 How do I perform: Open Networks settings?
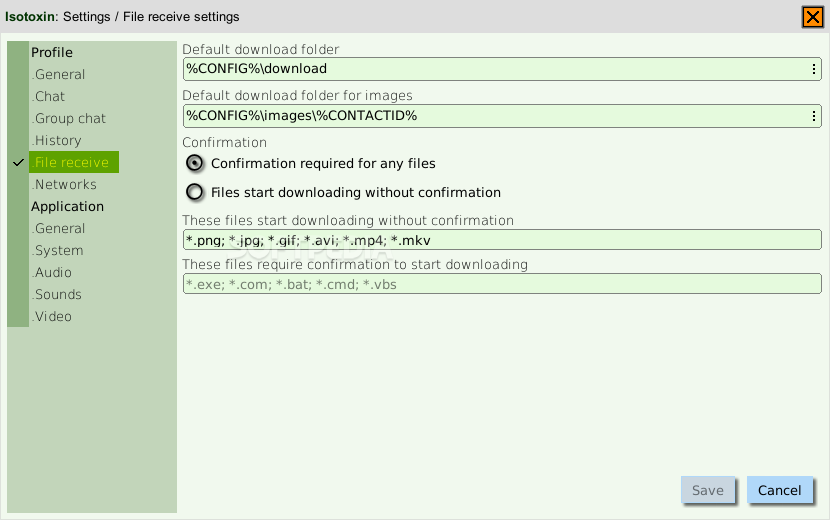coord(64,184)
